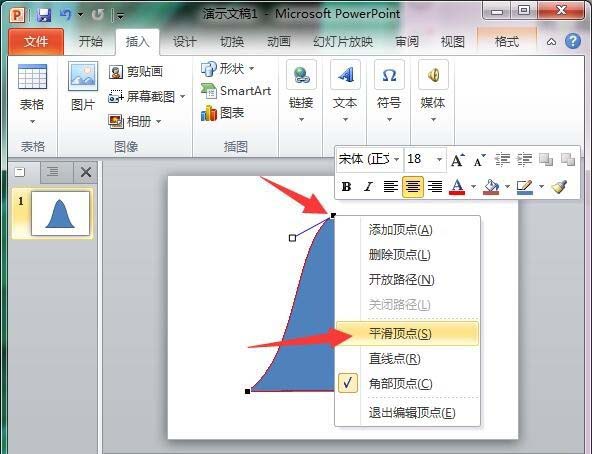
Task: Switch to the 动画 ribbon tab
Action: tap(279, 41)
